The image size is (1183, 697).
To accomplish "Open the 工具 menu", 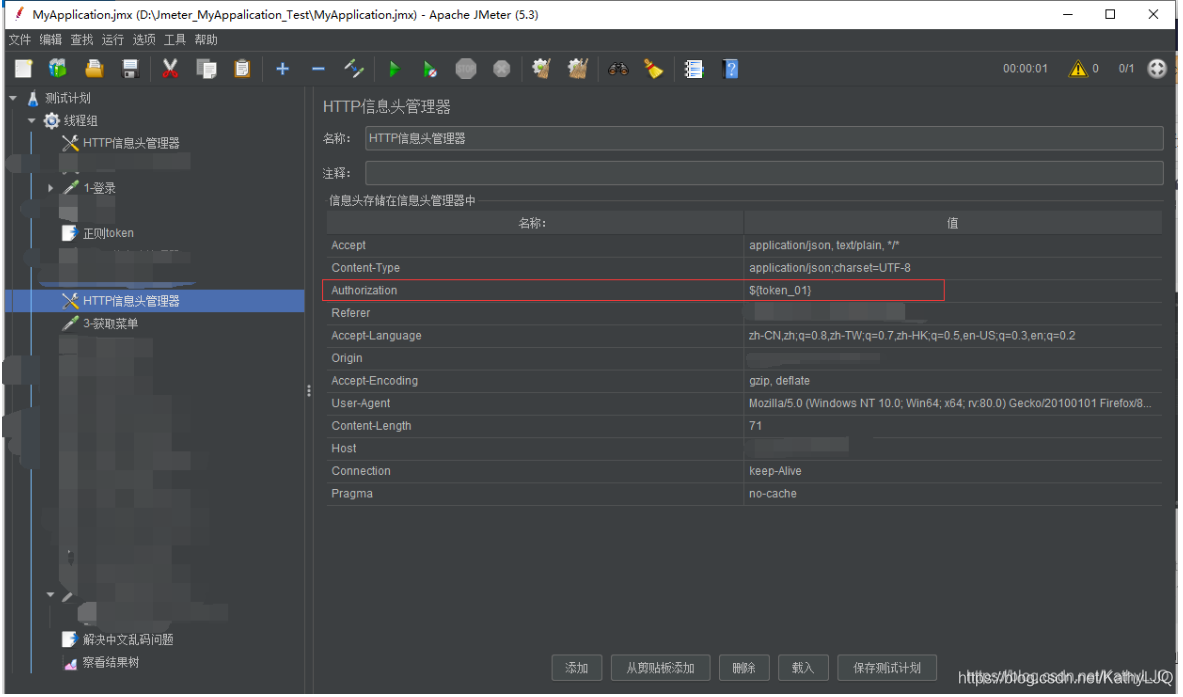I will [174, 39].
